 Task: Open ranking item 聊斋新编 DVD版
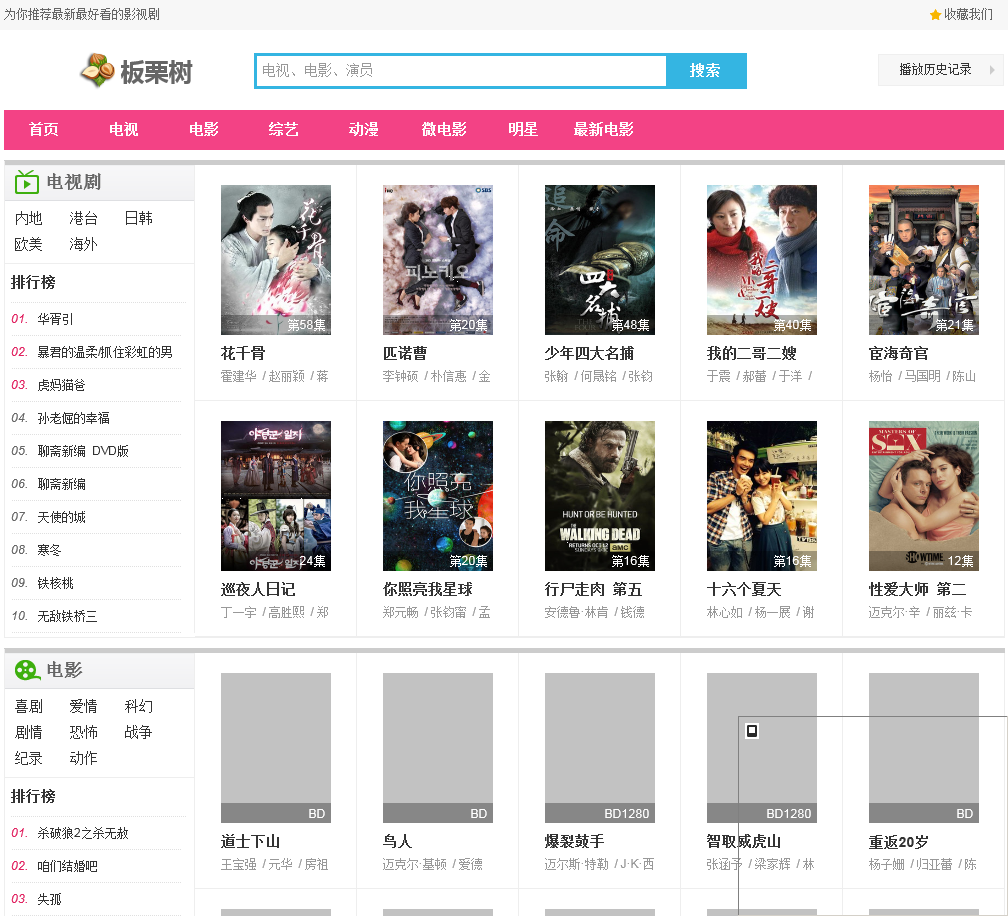83,451
